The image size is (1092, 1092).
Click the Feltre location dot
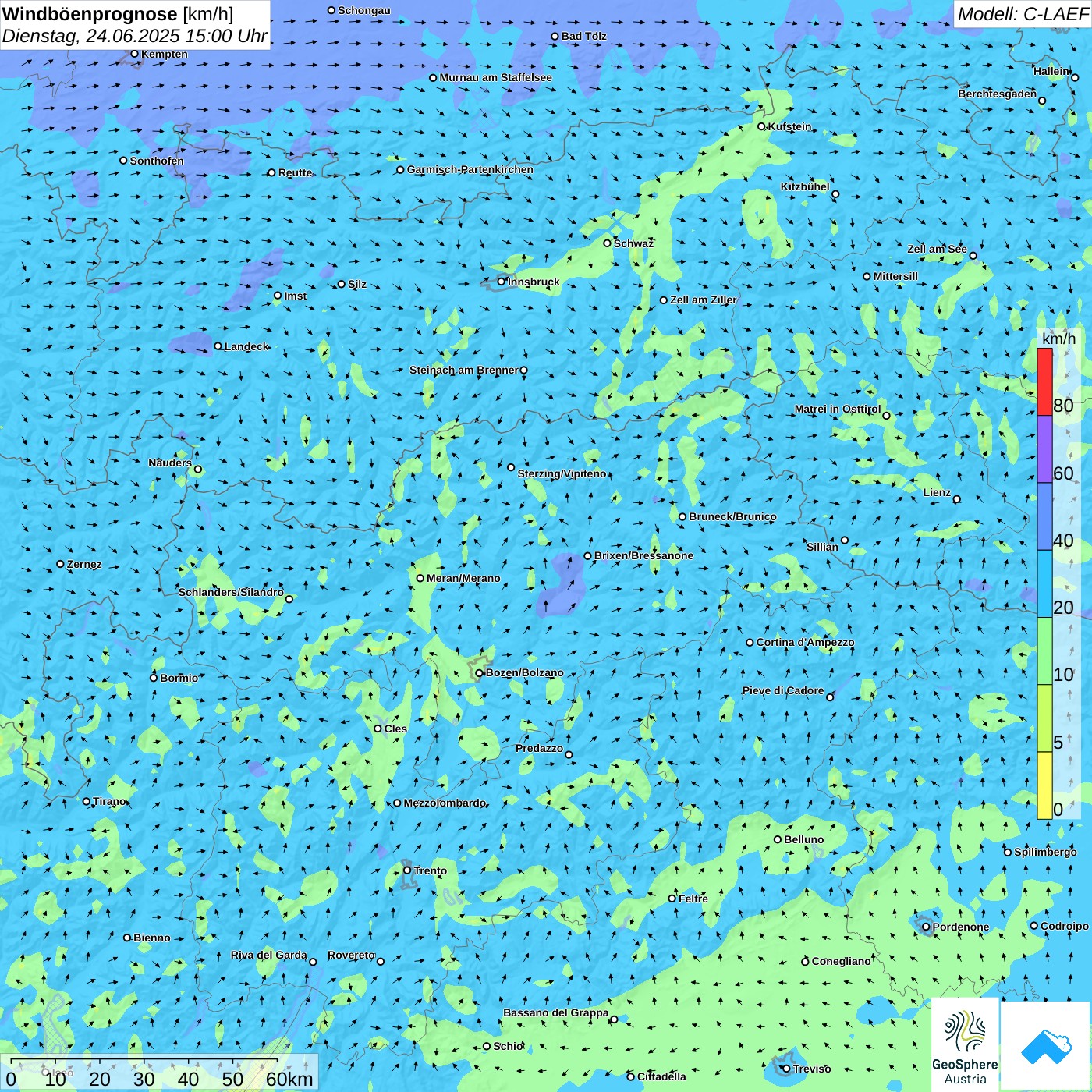pyautogui.click(x=672, y=899)
